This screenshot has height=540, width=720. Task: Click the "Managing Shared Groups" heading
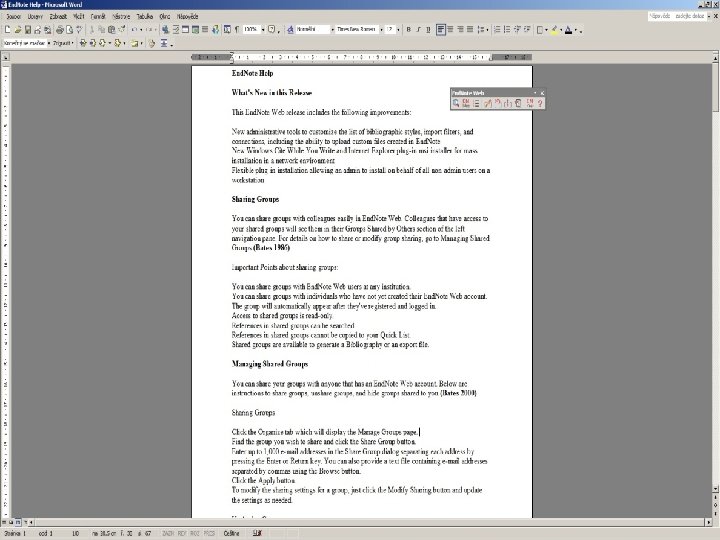(270, 364)
